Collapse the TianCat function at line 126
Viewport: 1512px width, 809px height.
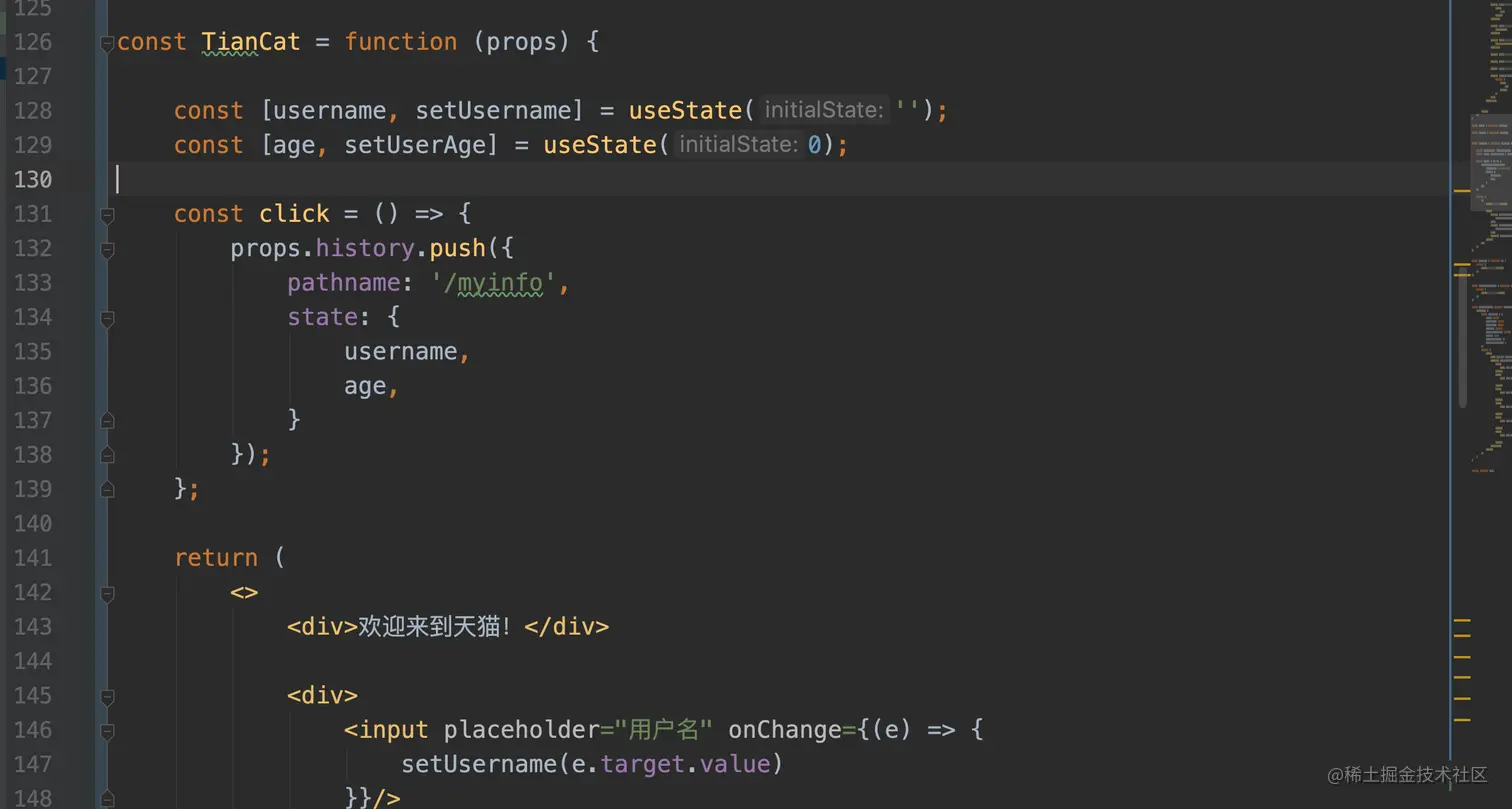click(x=107, y=43)
